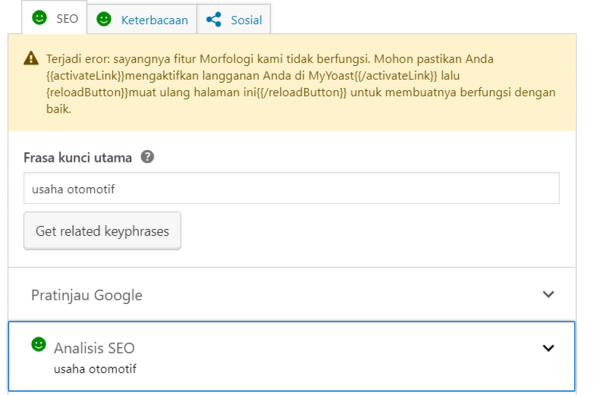Screen dimensions: 600x395
Task: Open the Keterbacaan tab
Action: pos(142,20)
